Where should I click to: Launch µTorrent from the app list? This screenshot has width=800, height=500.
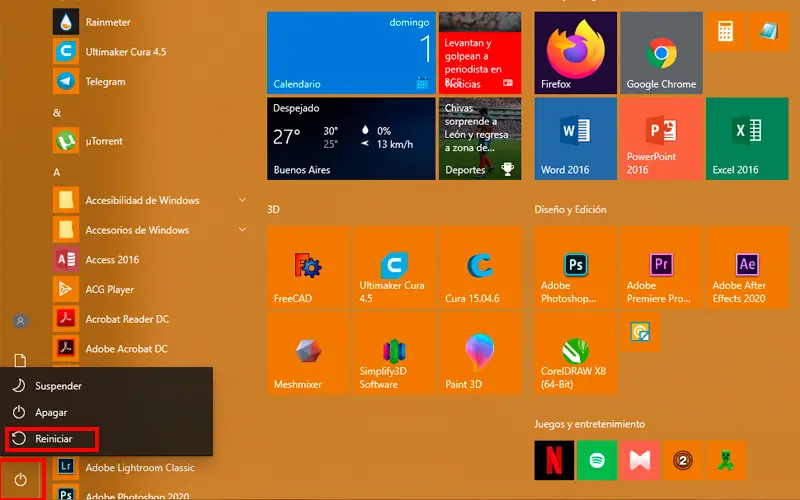pos(151,141)
